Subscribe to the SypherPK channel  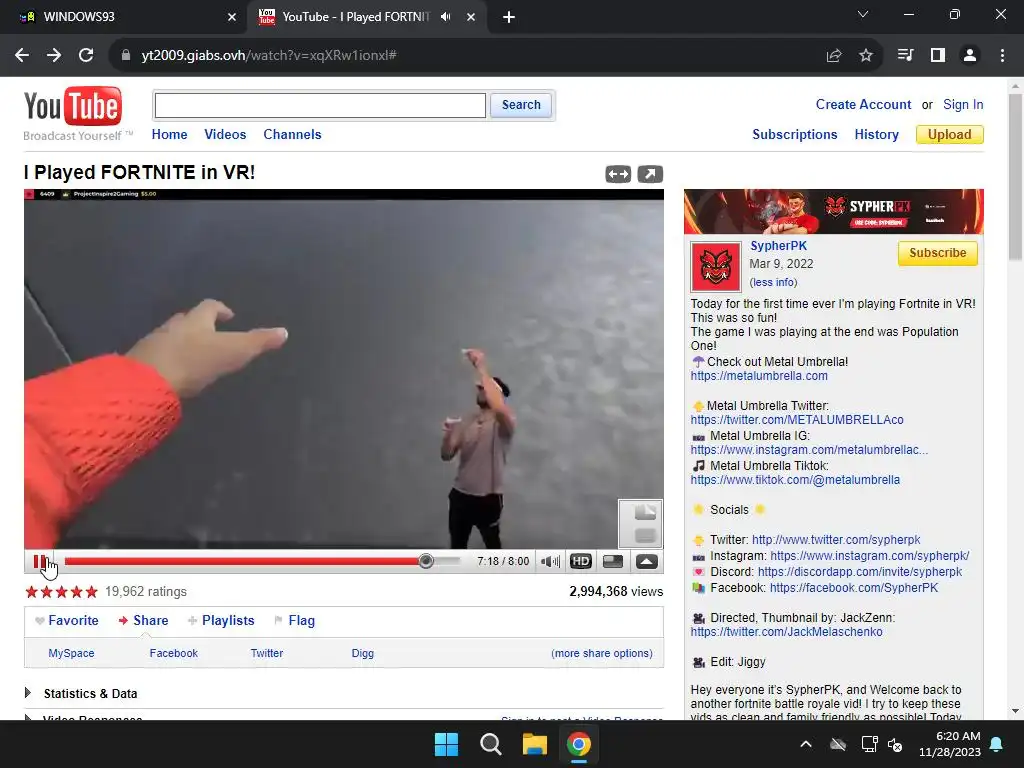pyautogui.click(x=937, y=253)
